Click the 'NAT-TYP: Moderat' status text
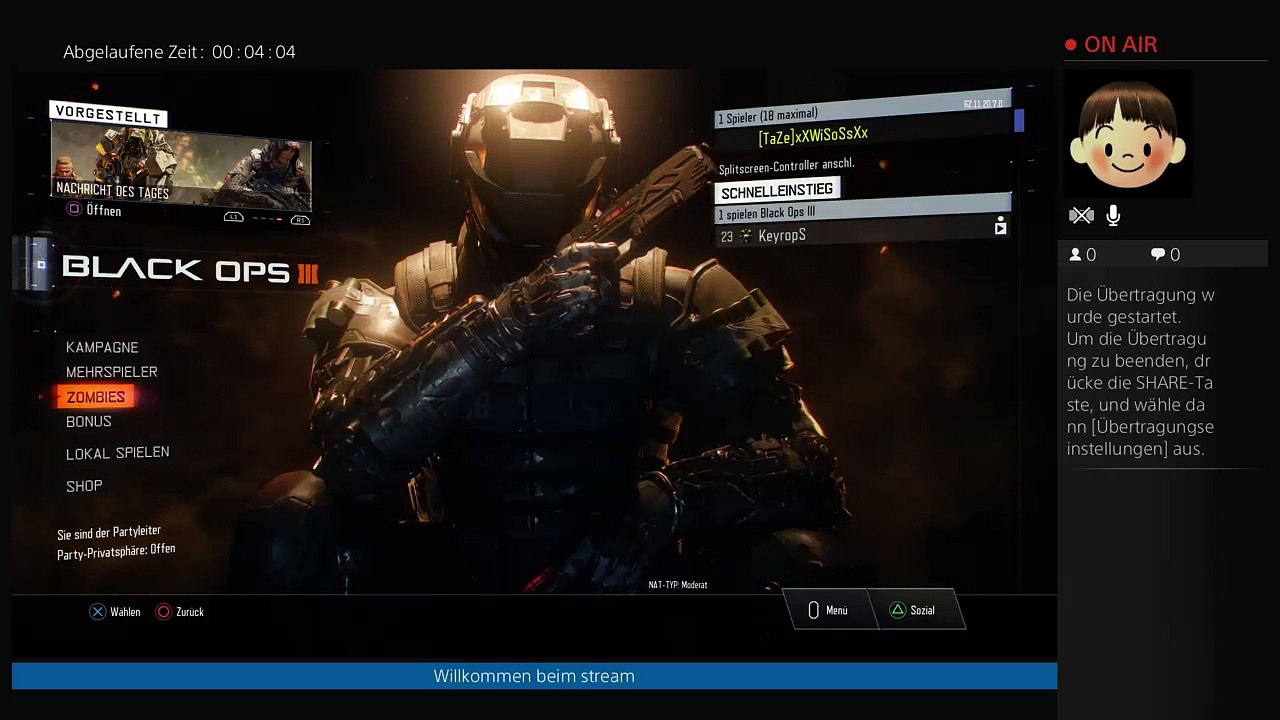 pyautogui.click(x=678, y=585)
